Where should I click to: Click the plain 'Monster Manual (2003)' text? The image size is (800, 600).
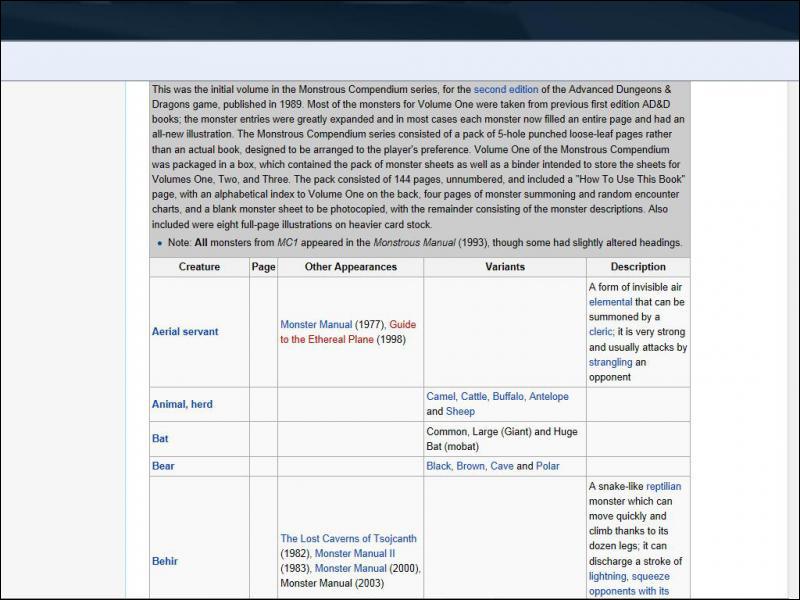[332, 583]
